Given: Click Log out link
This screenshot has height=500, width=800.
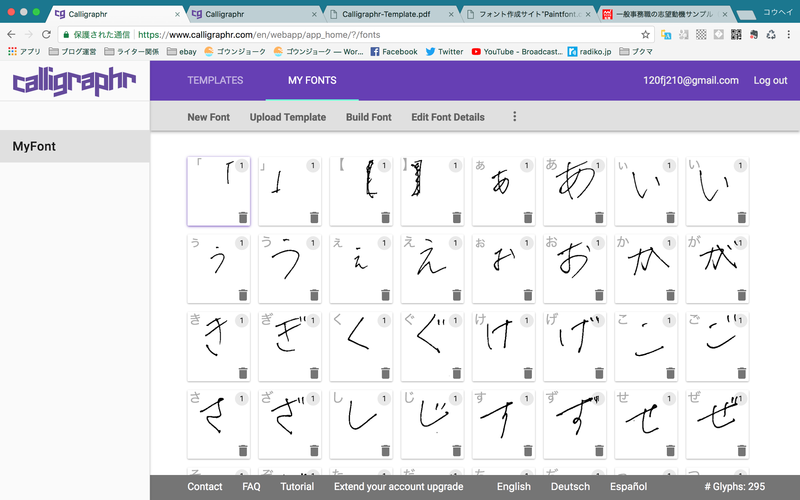Looking at the screenshot, I should (770, 80).
